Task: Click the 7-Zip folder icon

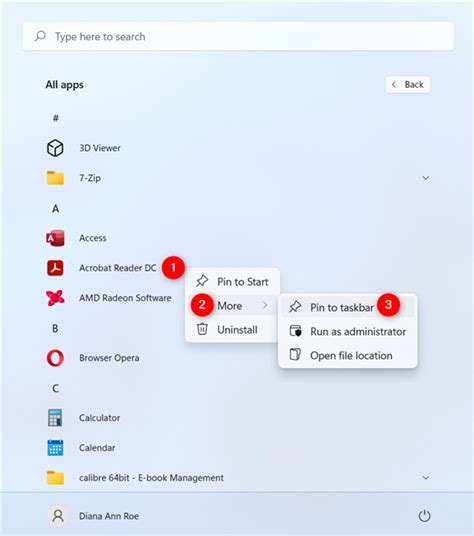Action: click(x=55, y=178)
